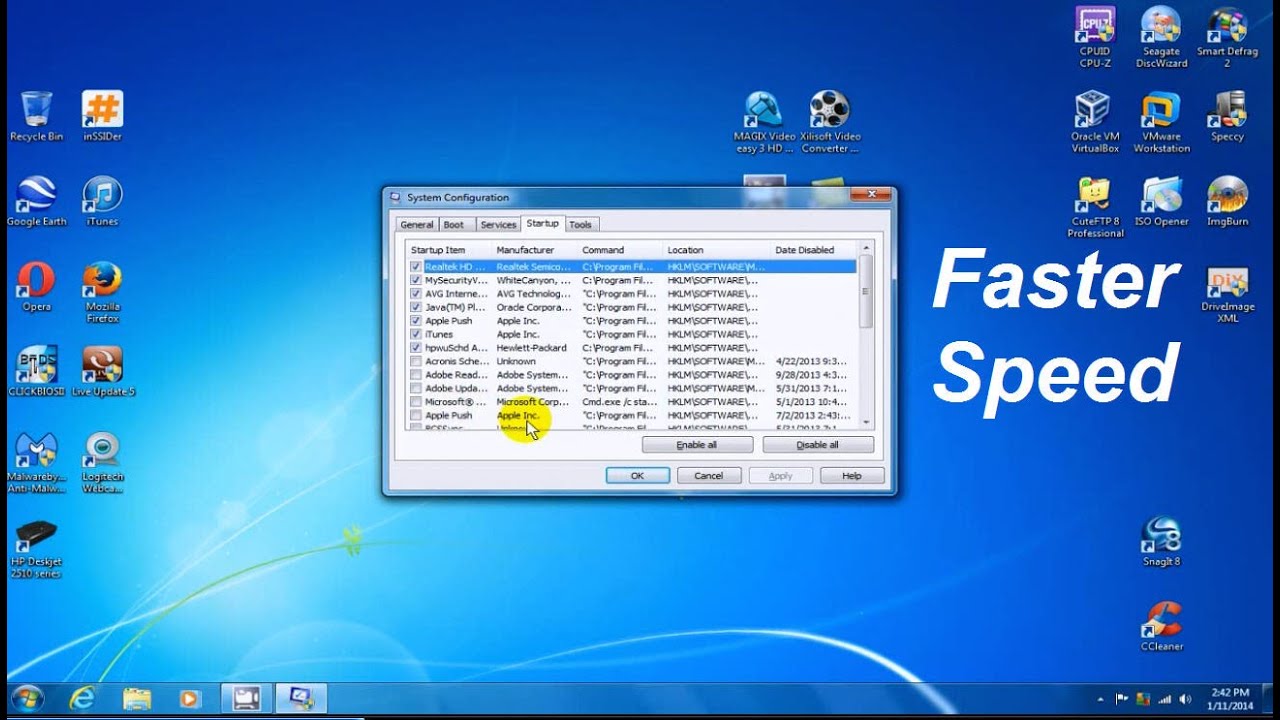Enable the Acronis Sche... startup checkbox

tap(416, 361)
